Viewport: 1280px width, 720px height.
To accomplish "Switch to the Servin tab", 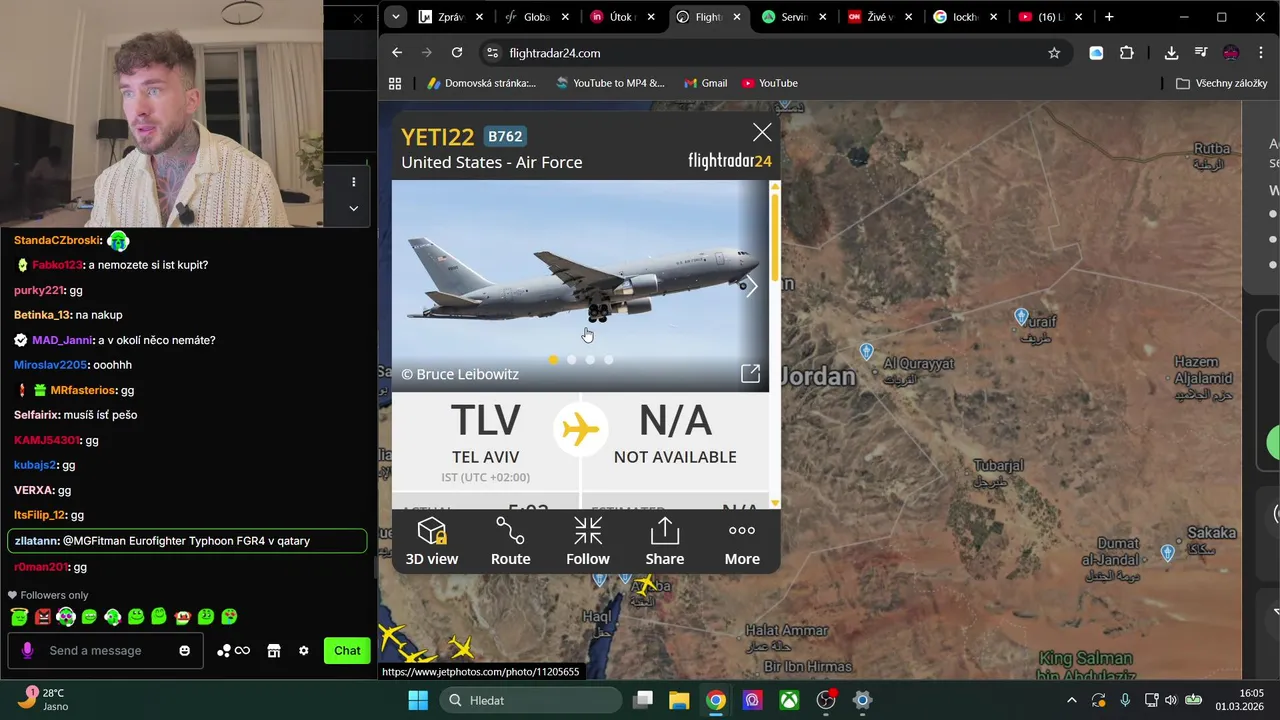I will [x=795, y=17].
